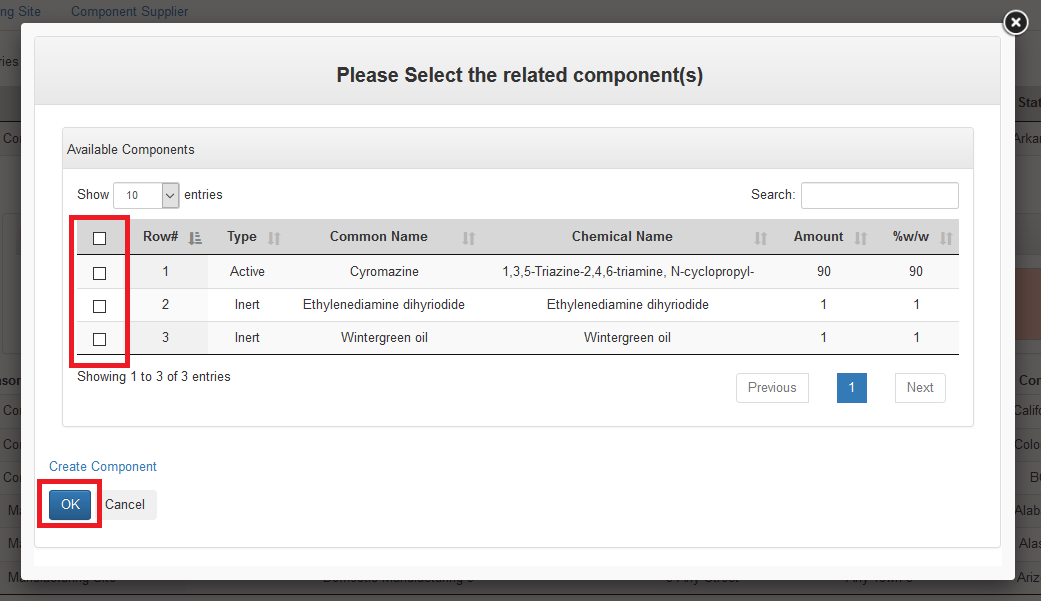
Task: Select the Ethylenediamine dihyriodide checkbox
Action: coord(99,305)
